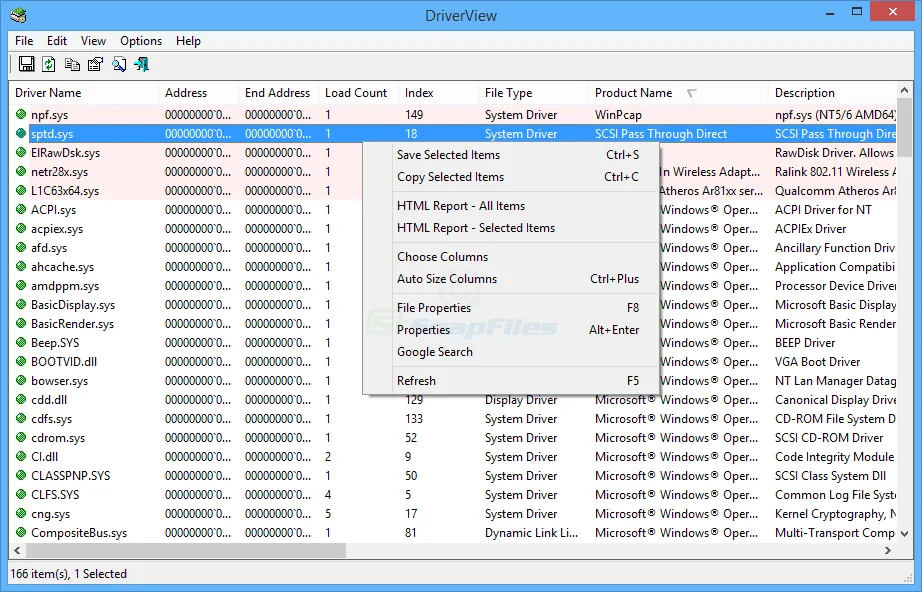Viewport: 922px width, 592px height.
Task: Click the Copy Selected Items toolbar icon
Action: [x=72, y=64]
